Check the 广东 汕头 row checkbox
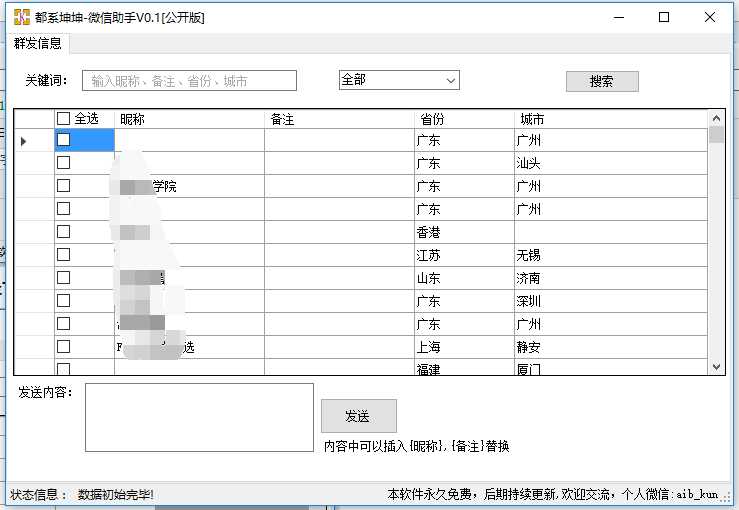Viewport: 739px width, 510px height. 64,163
